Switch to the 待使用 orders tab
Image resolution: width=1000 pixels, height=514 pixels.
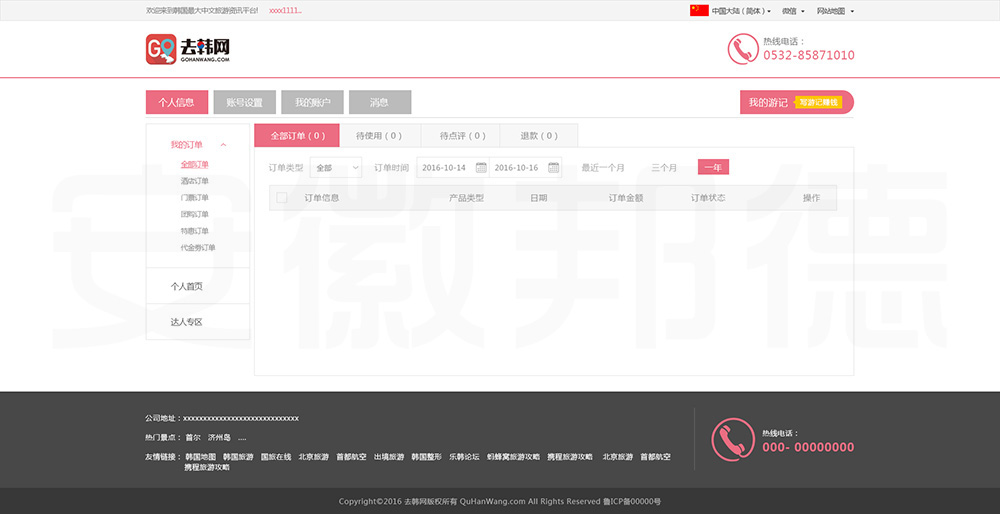point(379,136)
